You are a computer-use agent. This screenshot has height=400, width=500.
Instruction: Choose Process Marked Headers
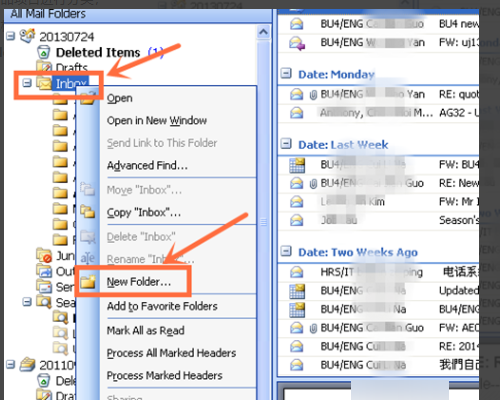[165, 375]
